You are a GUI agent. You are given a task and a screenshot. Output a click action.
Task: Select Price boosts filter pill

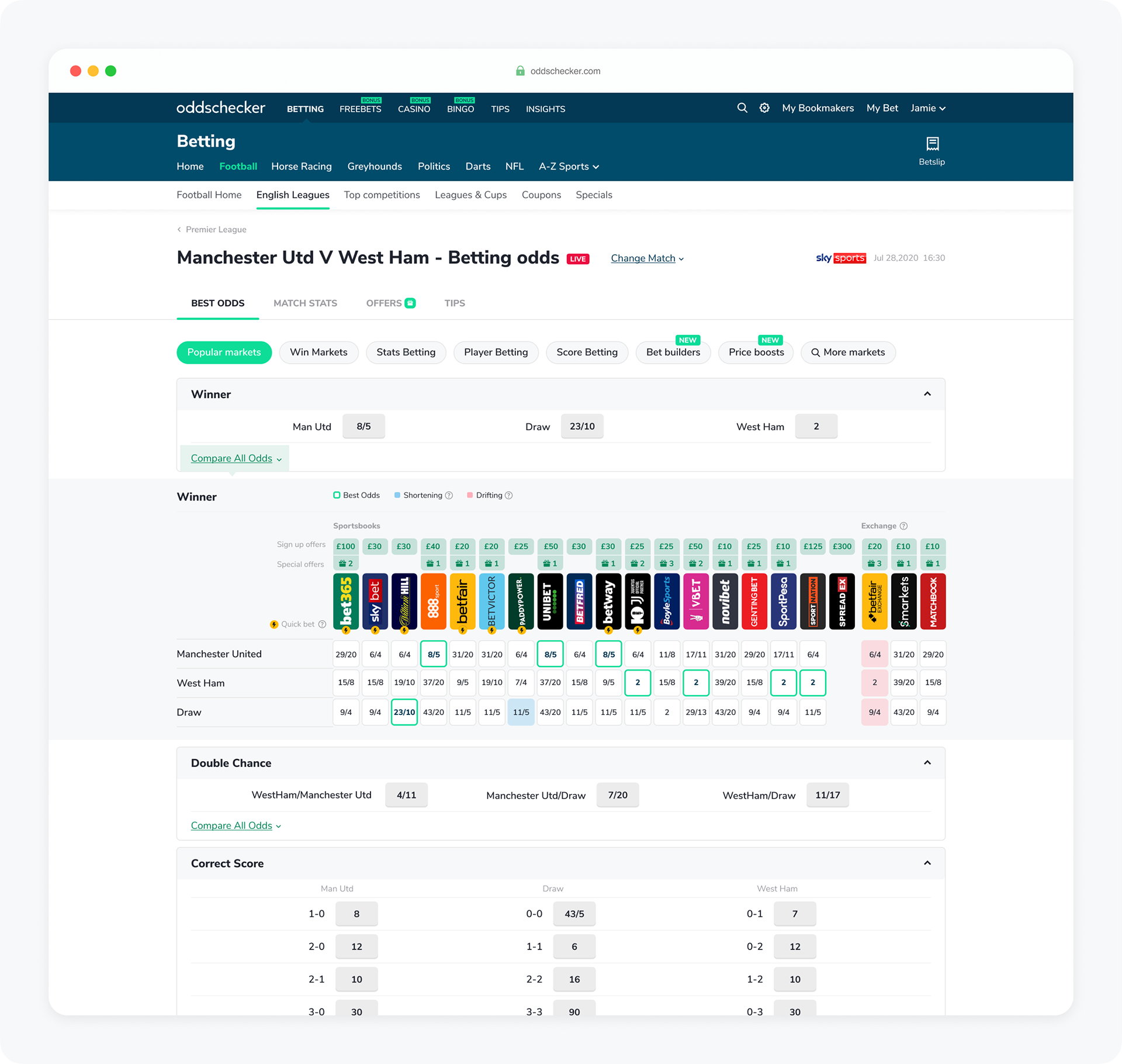(756, 353)
